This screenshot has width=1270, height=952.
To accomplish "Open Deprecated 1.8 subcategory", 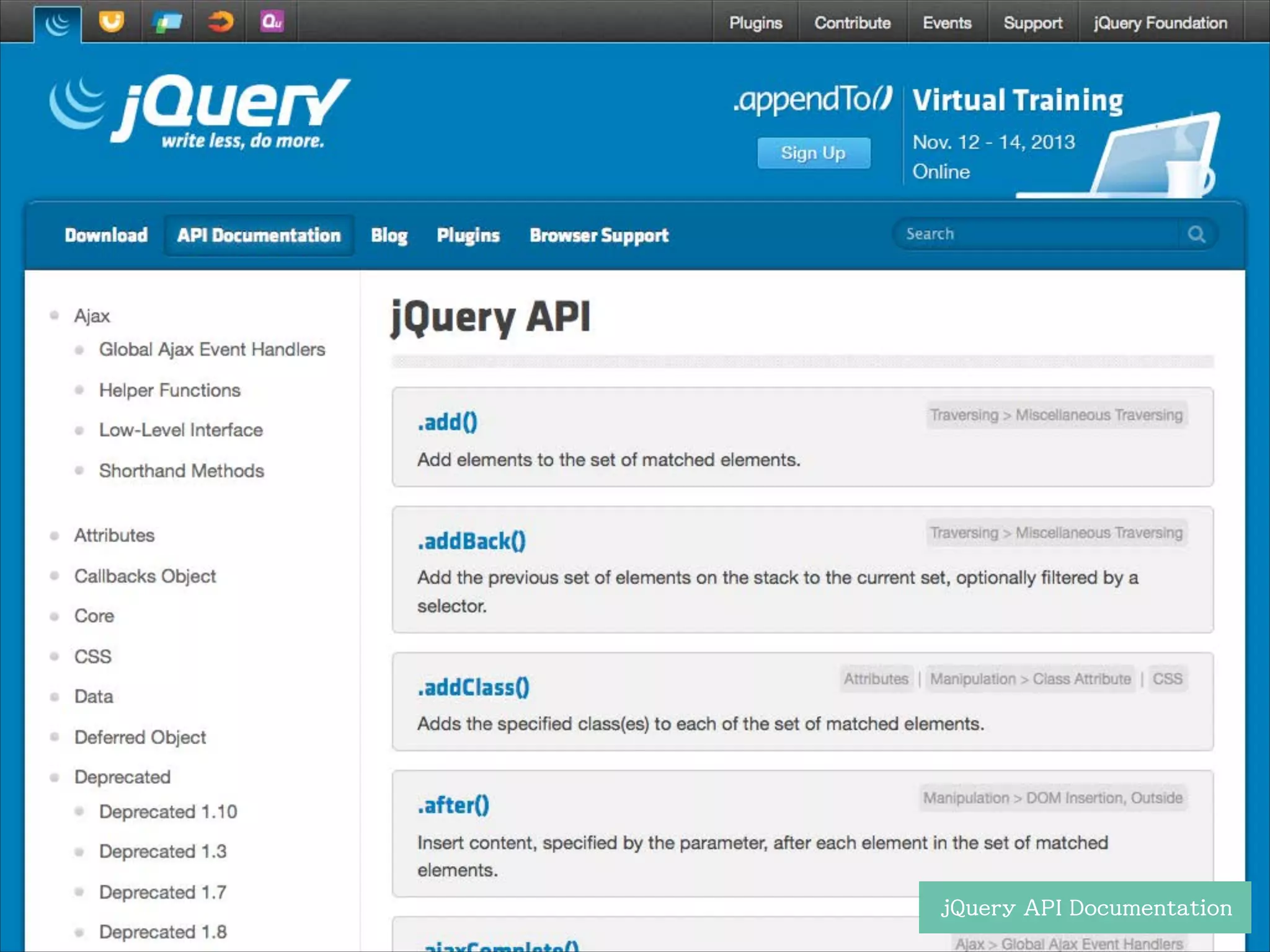I will pos(163,932).
